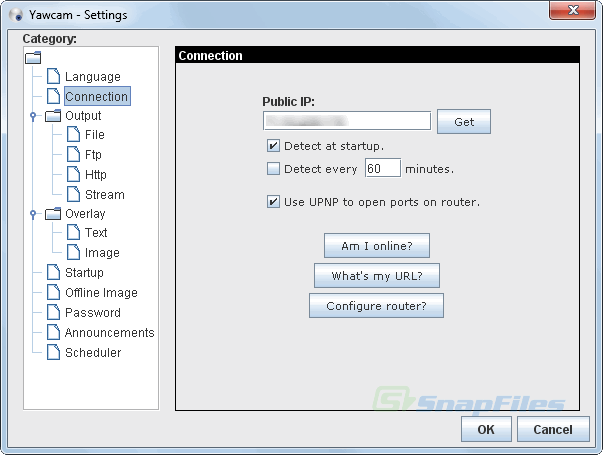603x455 pixels.
Task: Click the page icon beside Startup
Action: [x=53, y=272]
